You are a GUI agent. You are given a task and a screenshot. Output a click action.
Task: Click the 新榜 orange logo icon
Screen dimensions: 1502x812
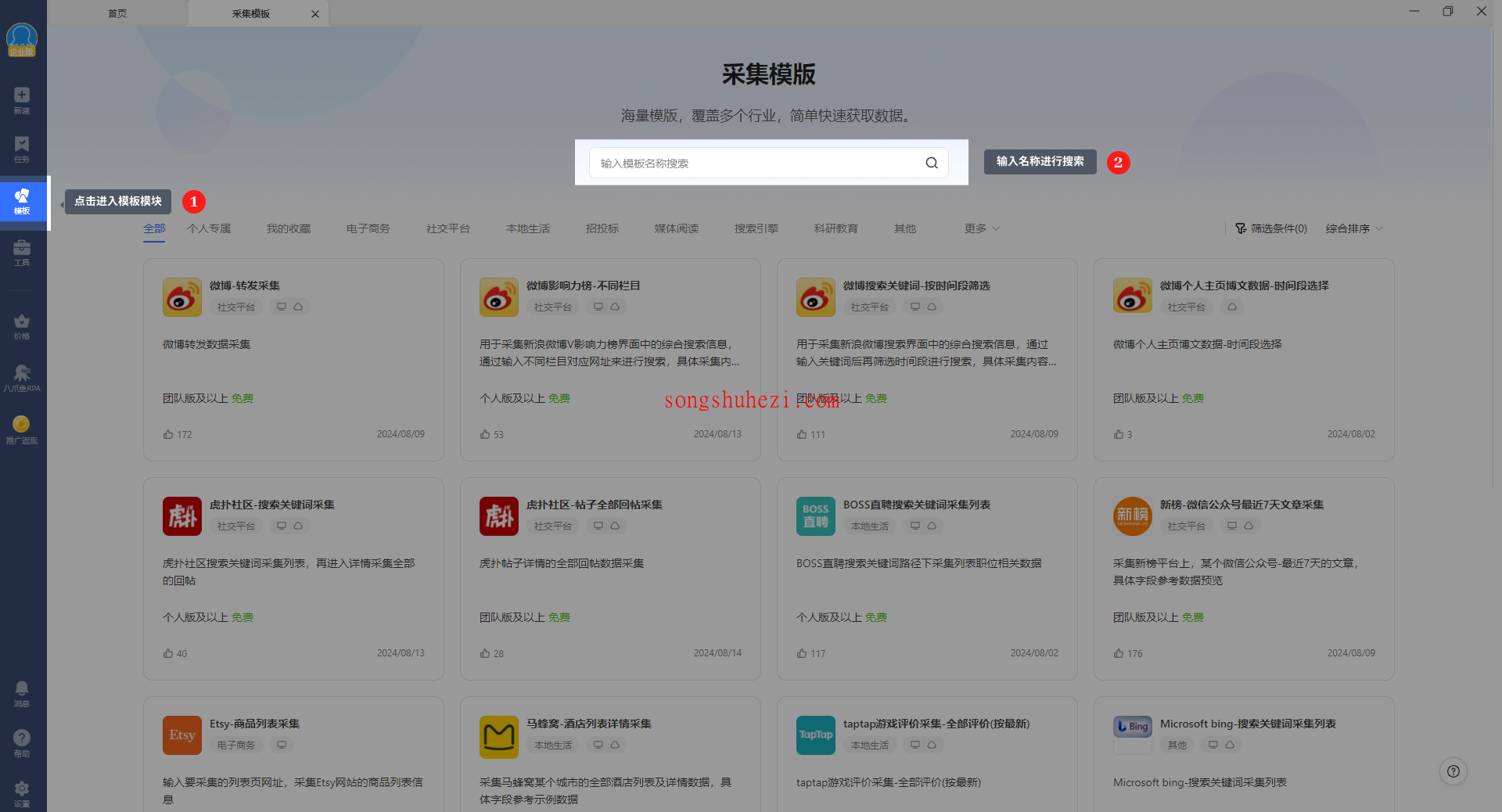point(1133,516)
